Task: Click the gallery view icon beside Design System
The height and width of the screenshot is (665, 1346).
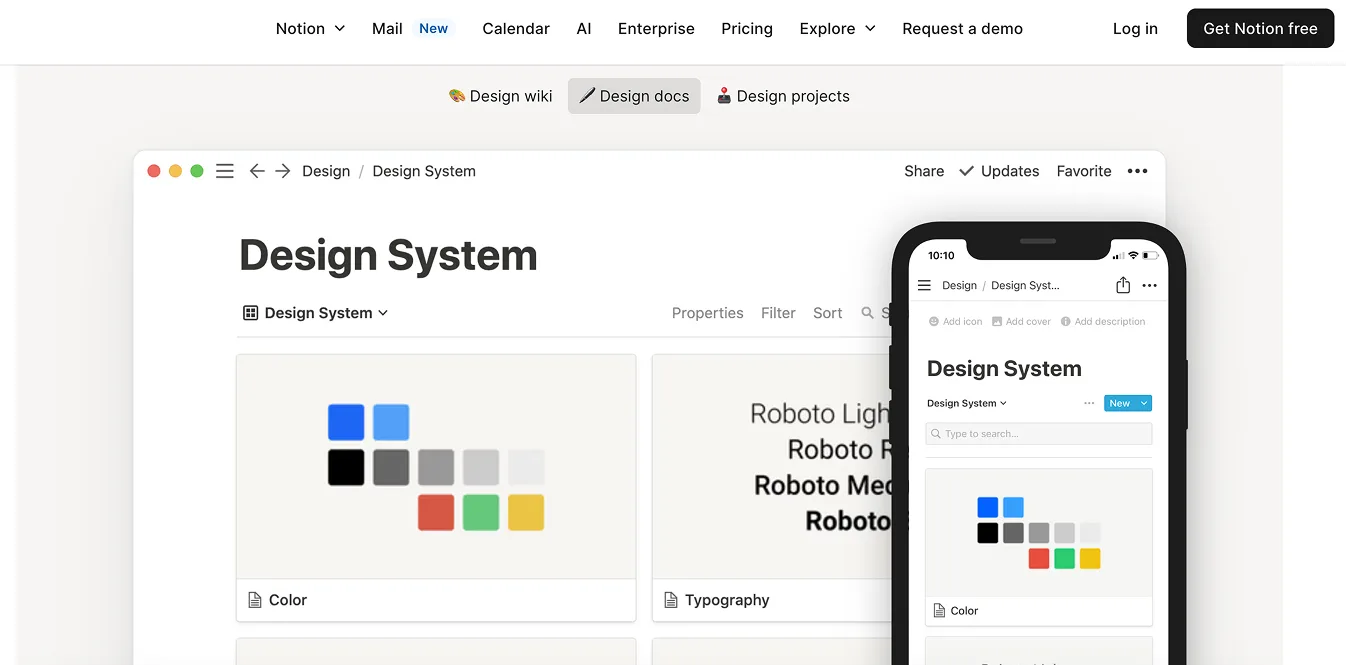Action: (250, 313)
